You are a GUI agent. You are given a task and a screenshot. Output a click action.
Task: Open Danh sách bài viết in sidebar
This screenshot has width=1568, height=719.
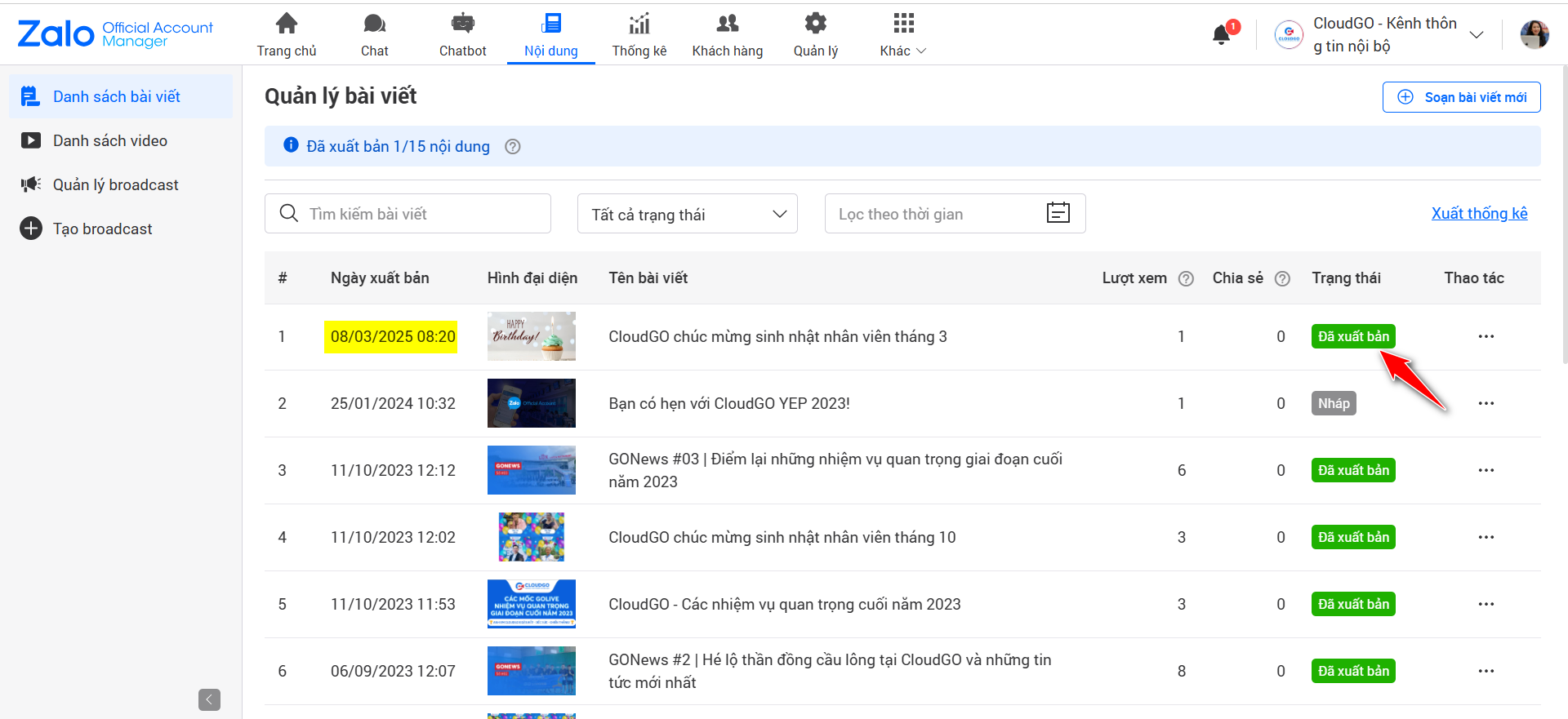coord(121,96)
